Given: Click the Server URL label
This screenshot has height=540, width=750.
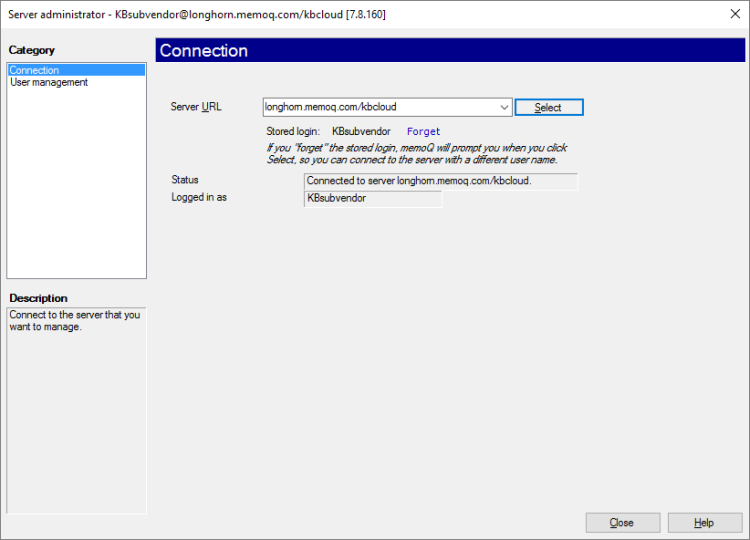Looking at the screenshot, I should point(196,107).
